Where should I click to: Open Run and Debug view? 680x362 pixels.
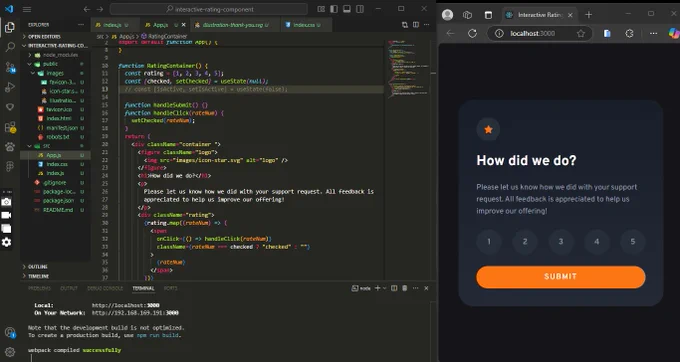pos(10,87)
